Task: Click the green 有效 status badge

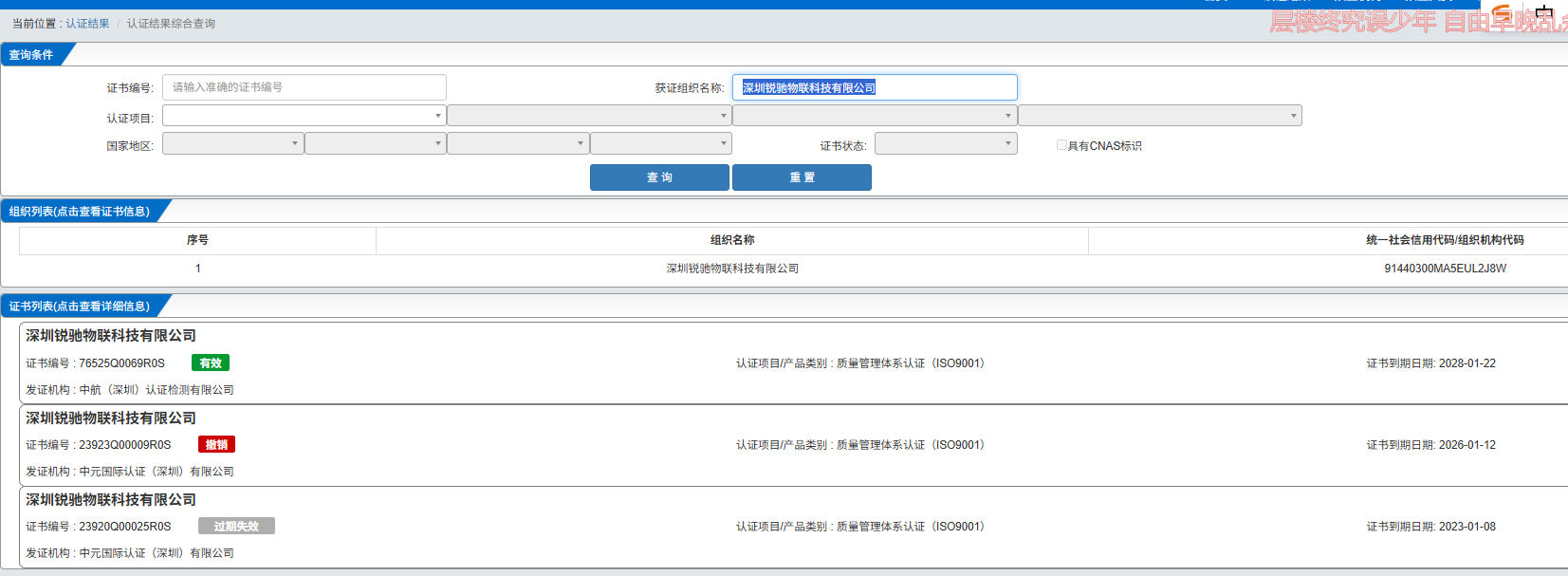Action: pyautogui.click(x=211, y=363)
